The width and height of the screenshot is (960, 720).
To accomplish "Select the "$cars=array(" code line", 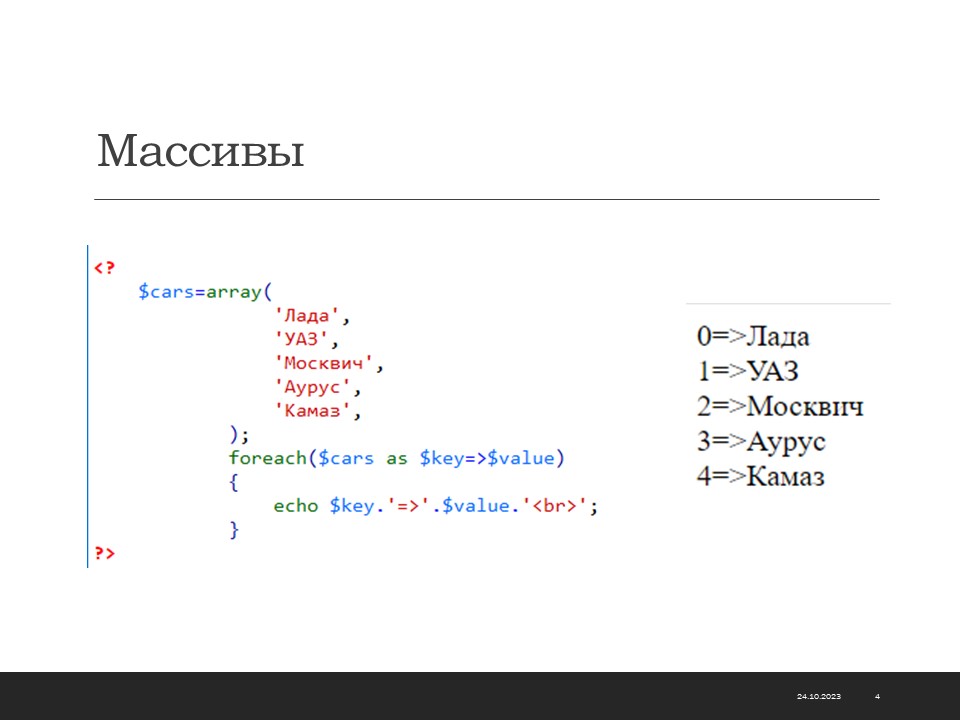I will click(205, 292).
